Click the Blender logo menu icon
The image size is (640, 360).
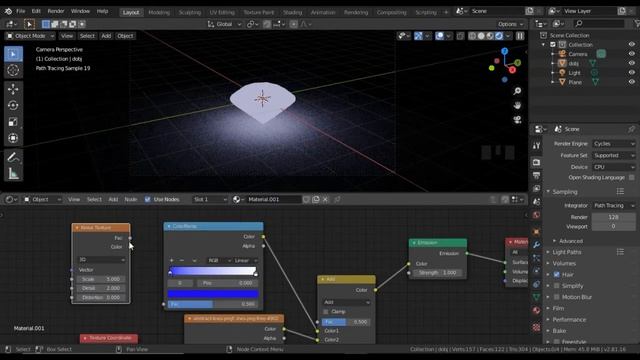pos(8,11)
